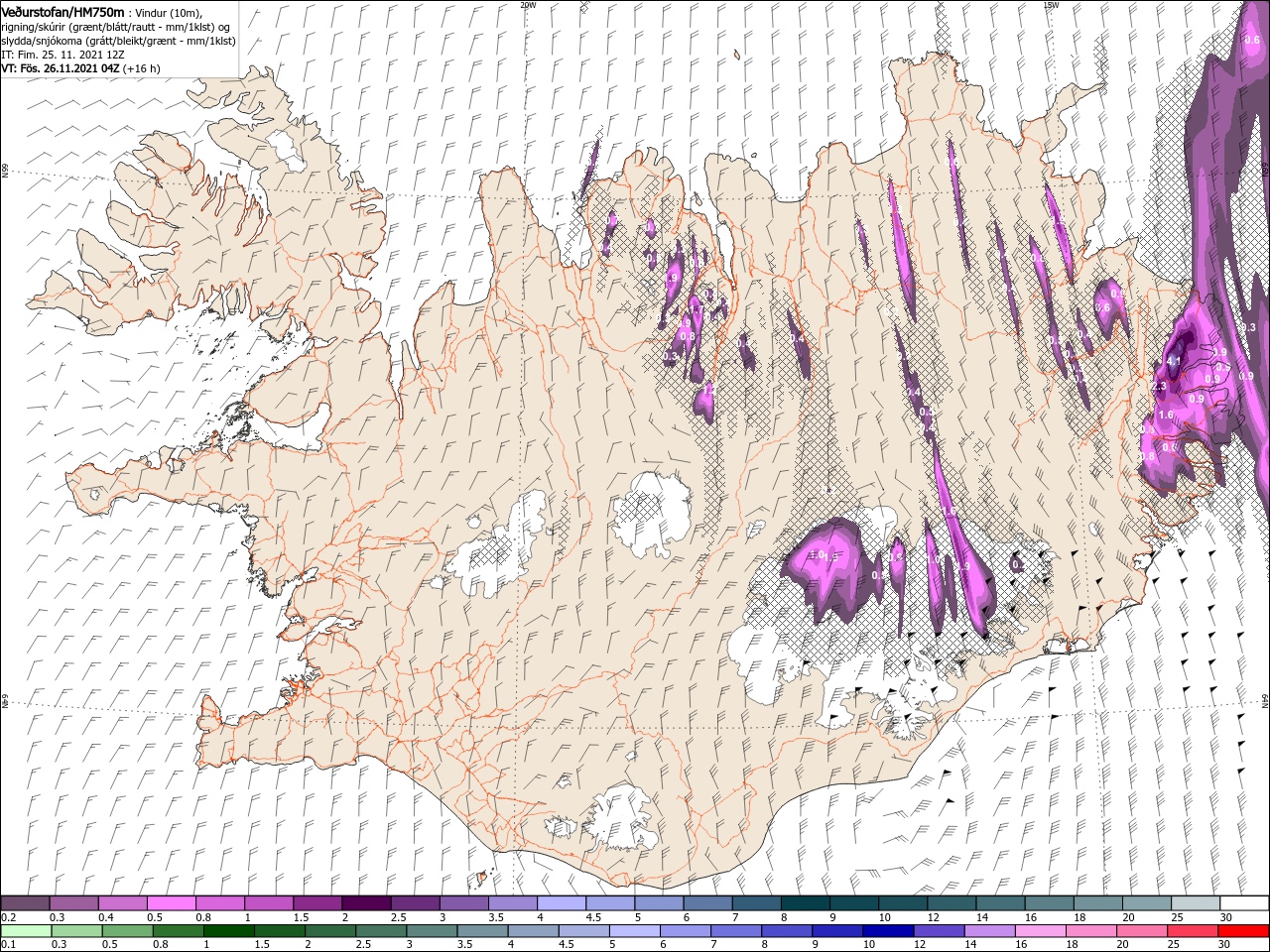Click the Veðurstofan/HM750m map title
This screenshot has width=1270, height=952.
(63, 11)
